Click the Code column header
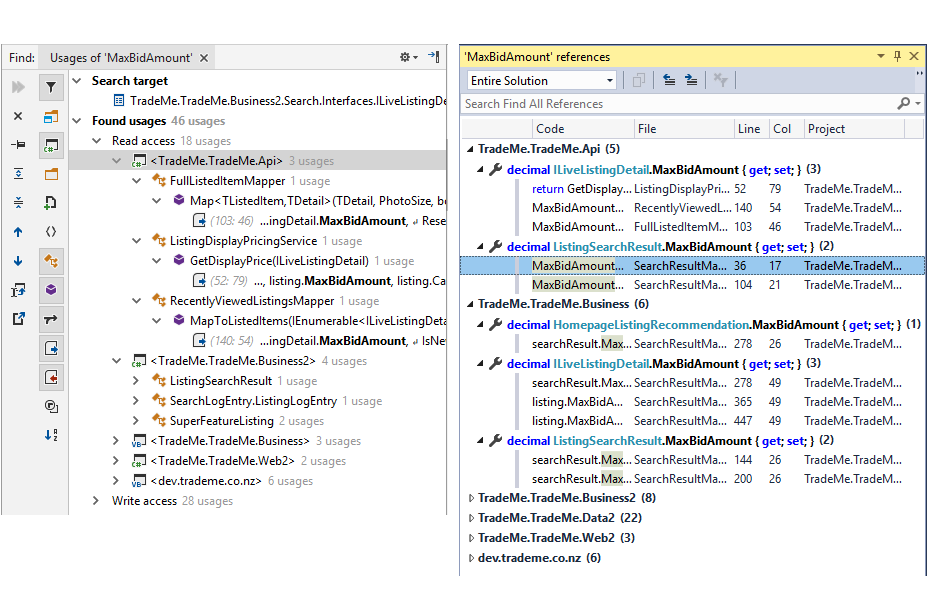The height and width of the screenshot is (600, 930). pyautogui.click(x=583, y=129)
